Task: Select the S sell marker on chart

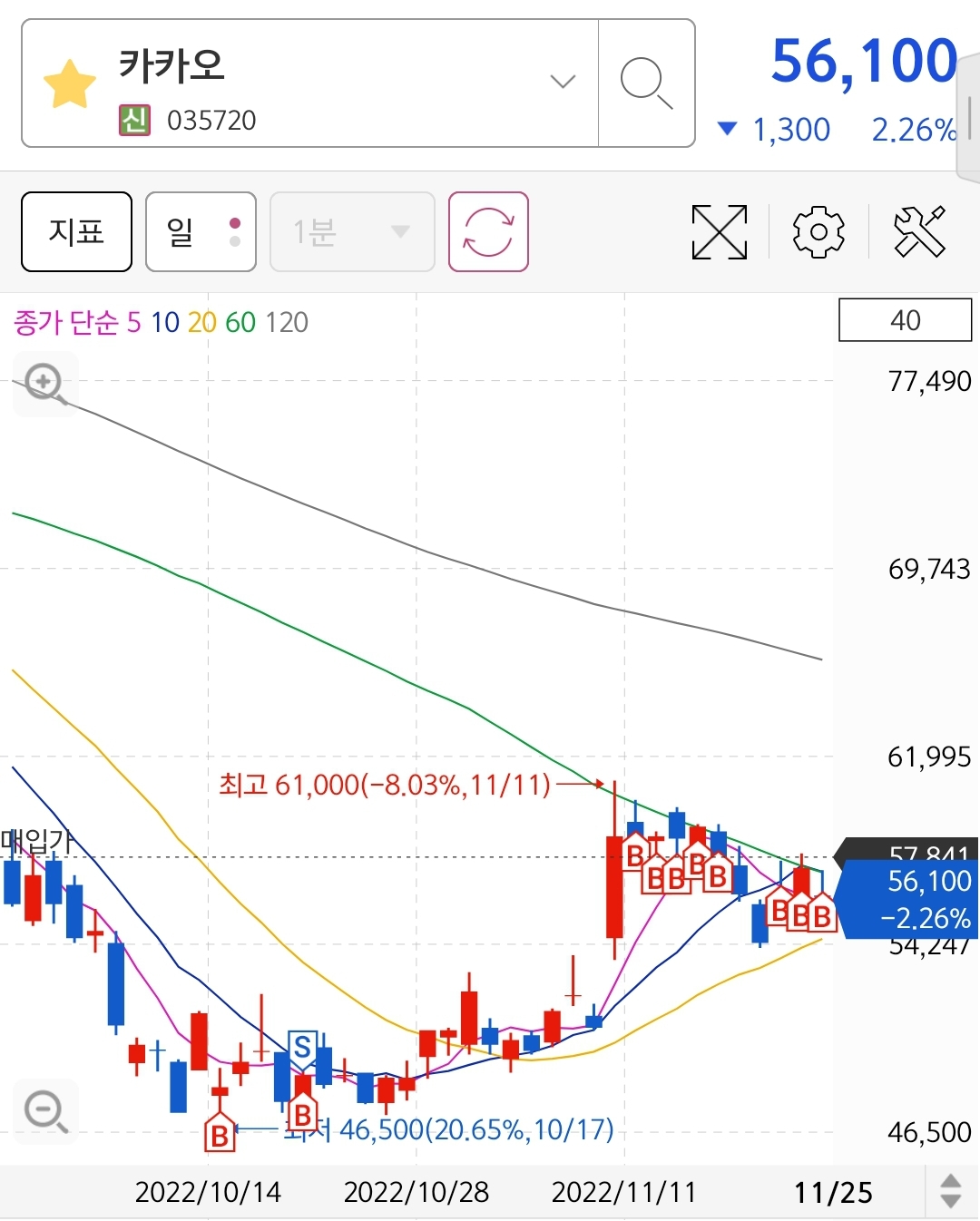Action: (x=302, y=1048)
